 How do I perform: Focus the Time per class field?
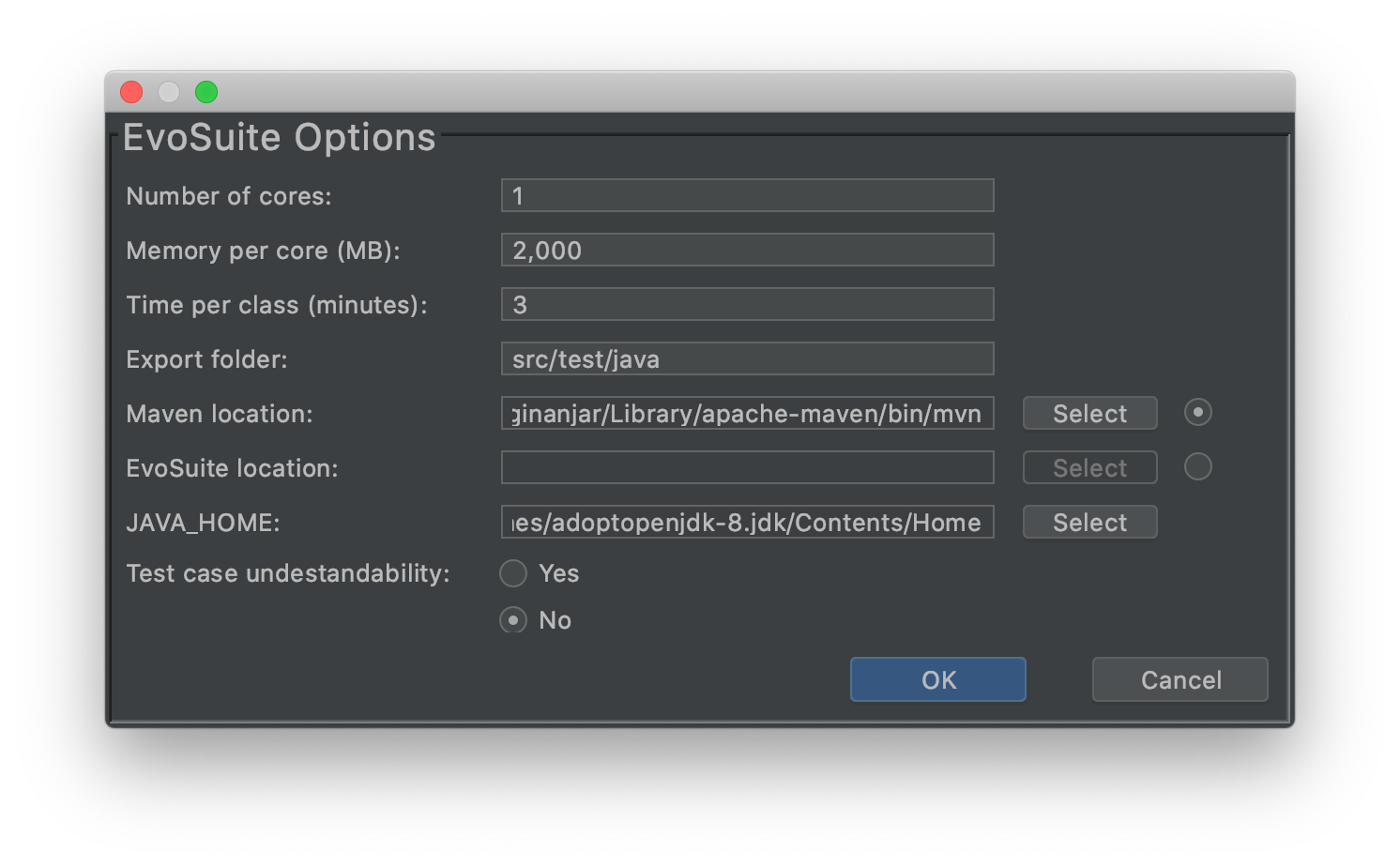point(747,304)
